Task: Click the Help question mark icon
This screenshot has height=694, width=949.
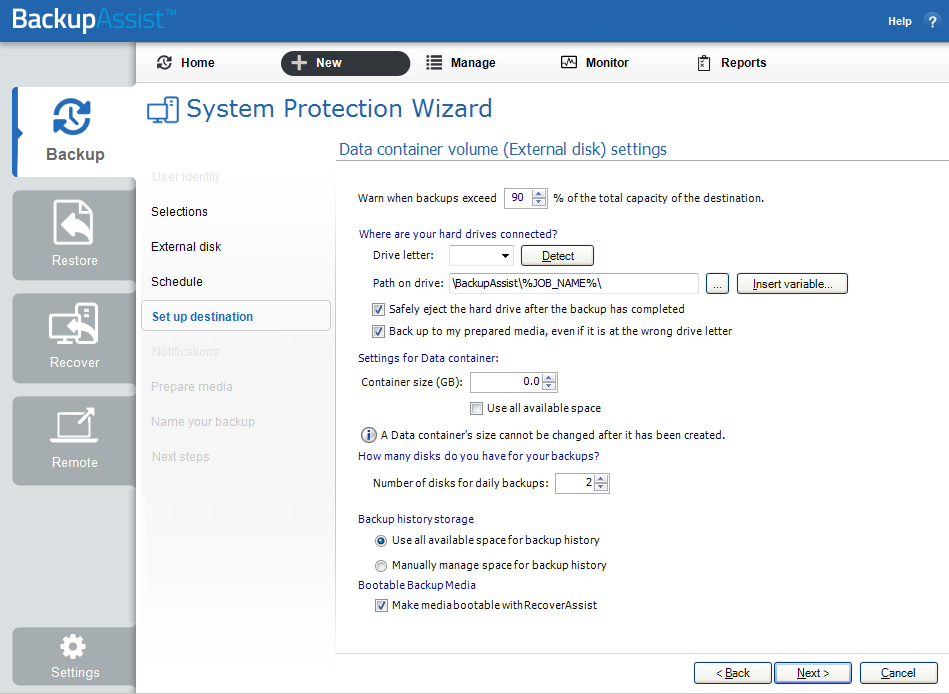Action: point(932,21)
